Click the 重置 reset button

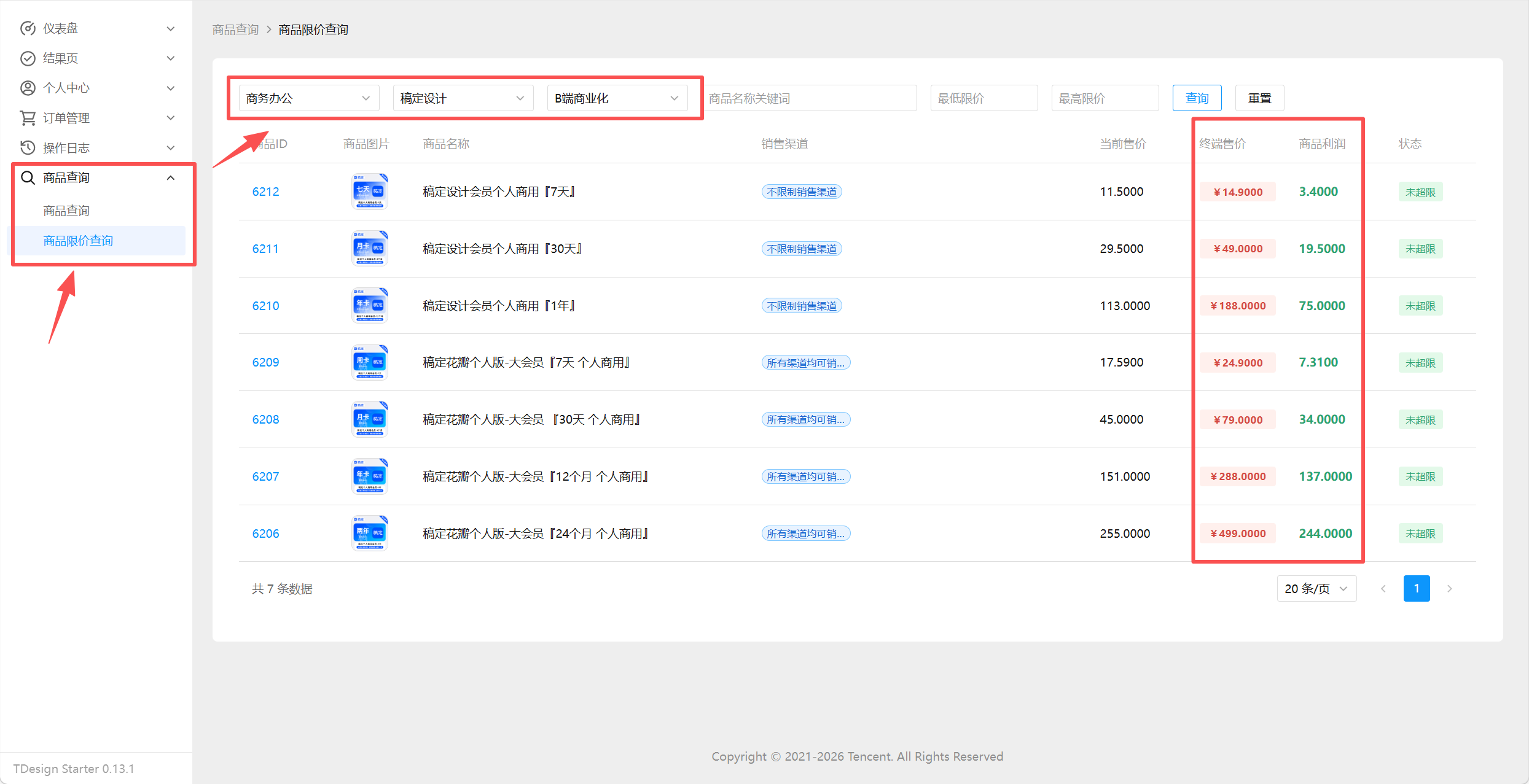(1259, 98)
